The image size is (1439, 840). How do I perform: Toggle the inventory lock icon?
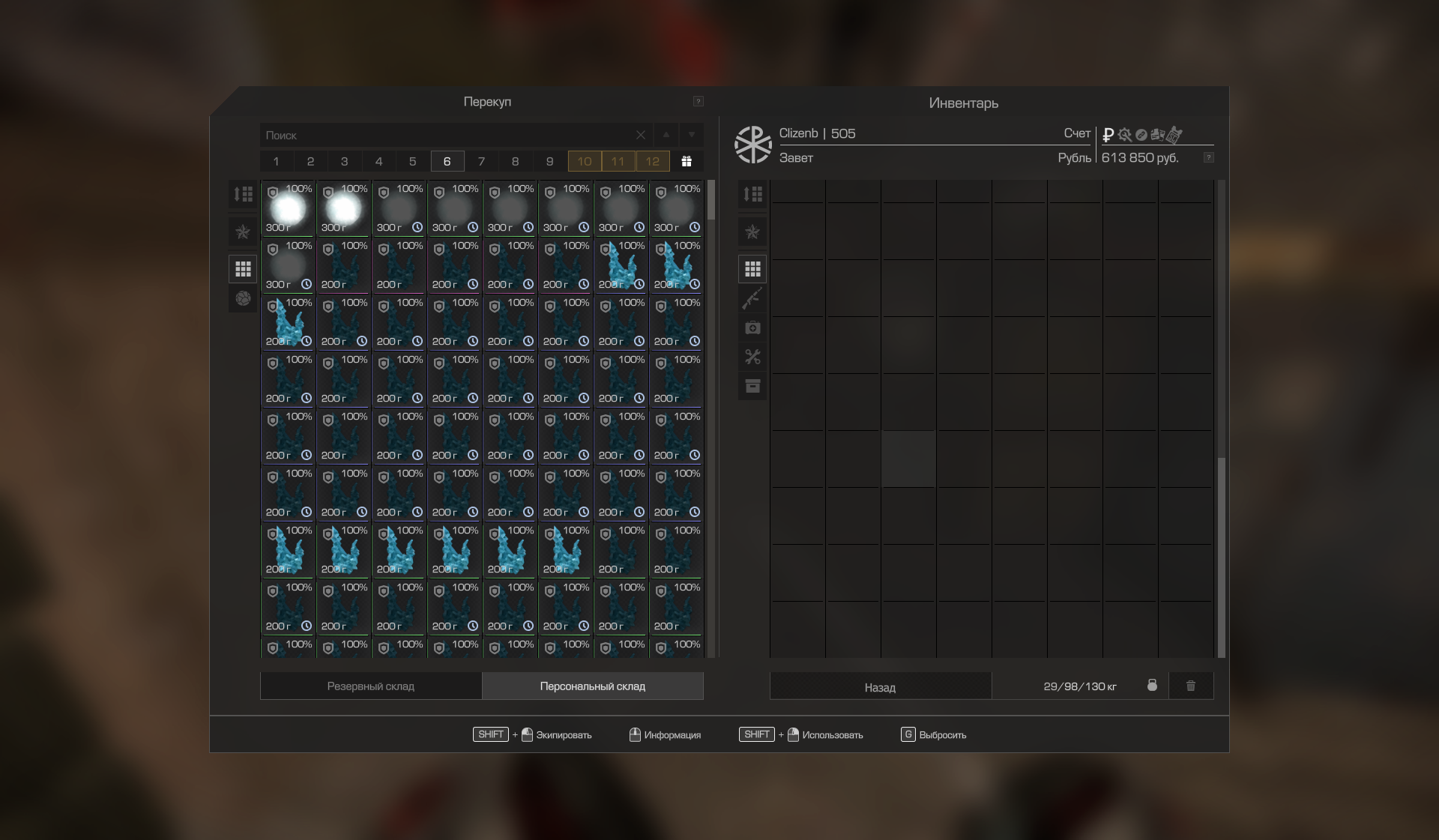point(1152,686)
